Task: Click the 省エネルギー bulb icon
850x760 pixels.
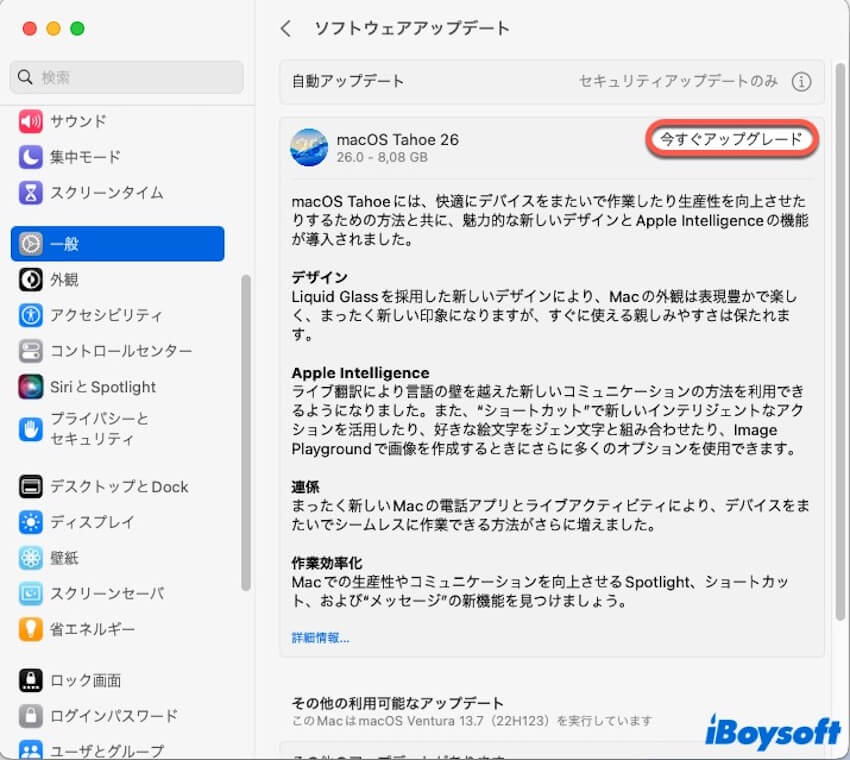Action: coord(30,629)
